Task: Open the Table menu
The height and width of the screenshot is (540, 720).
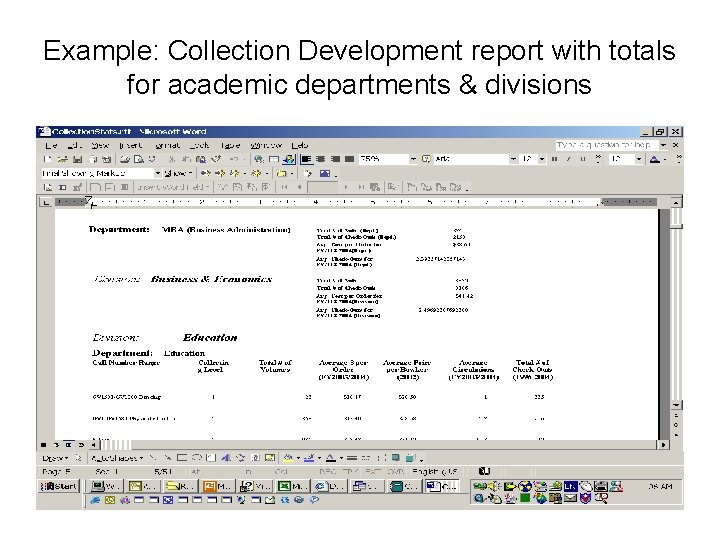Action: 230,145
